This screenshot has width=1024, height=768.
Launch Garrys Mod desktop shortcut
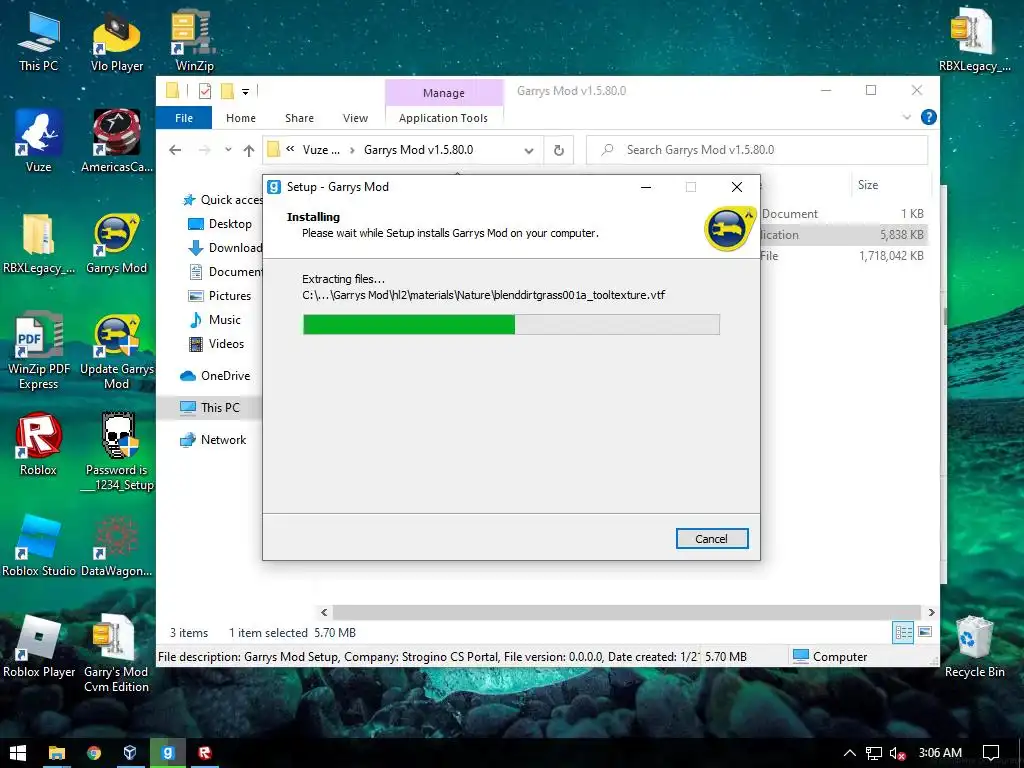coord(117,243)
